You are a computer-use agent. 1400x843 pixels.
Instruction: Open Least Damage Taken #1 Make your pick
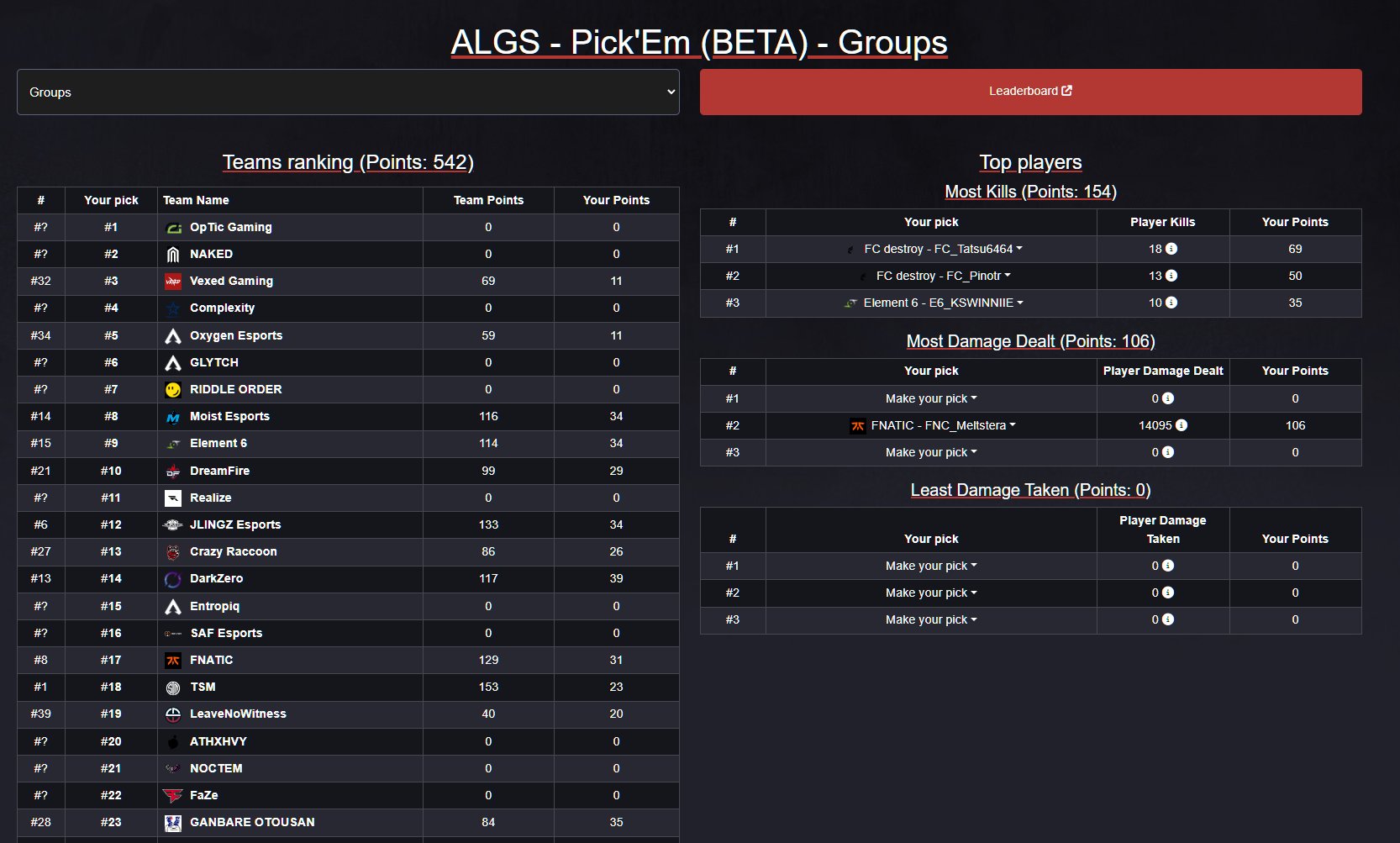[x=931, y=566]
